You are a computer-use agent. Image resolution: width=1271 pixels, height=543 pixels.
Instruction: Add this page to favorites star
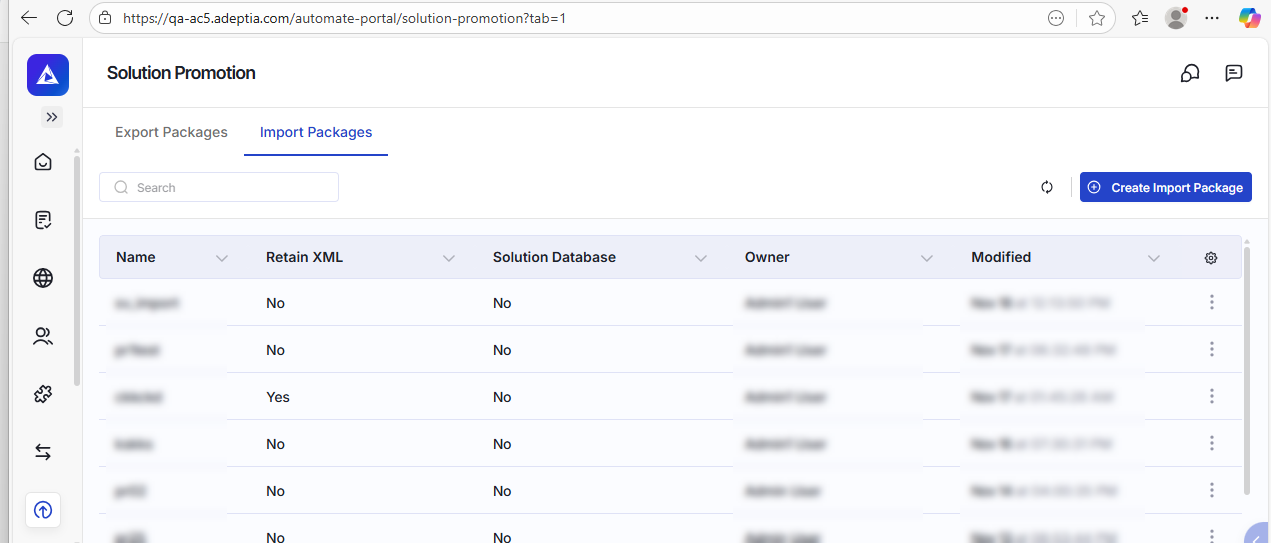[x=1097, y=18]
